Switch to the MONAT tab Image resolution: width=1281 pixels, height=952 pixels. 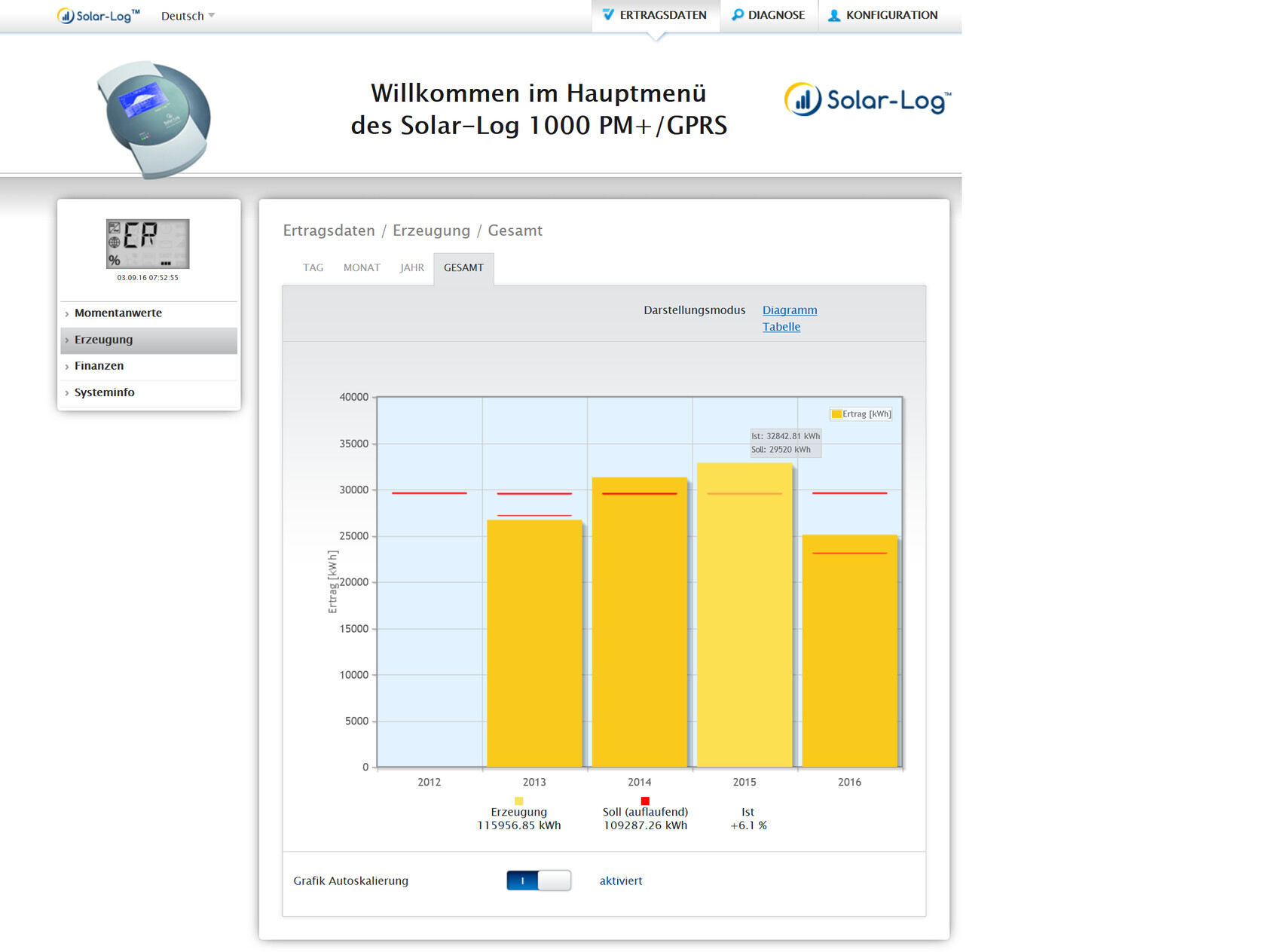click(x=362, y=267)
